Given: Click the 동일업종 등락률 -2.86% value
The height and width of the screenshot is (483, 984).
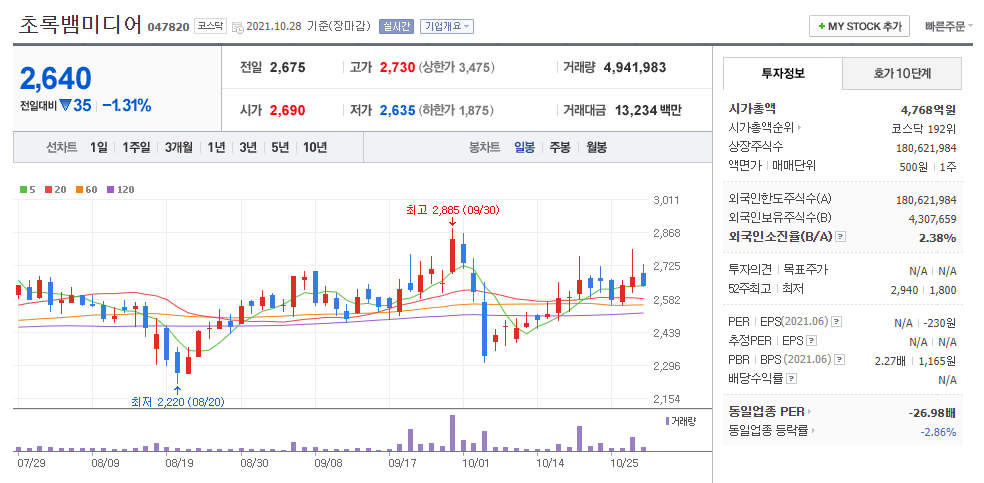Looking at the screenshot, I should (x=938, y=432).
